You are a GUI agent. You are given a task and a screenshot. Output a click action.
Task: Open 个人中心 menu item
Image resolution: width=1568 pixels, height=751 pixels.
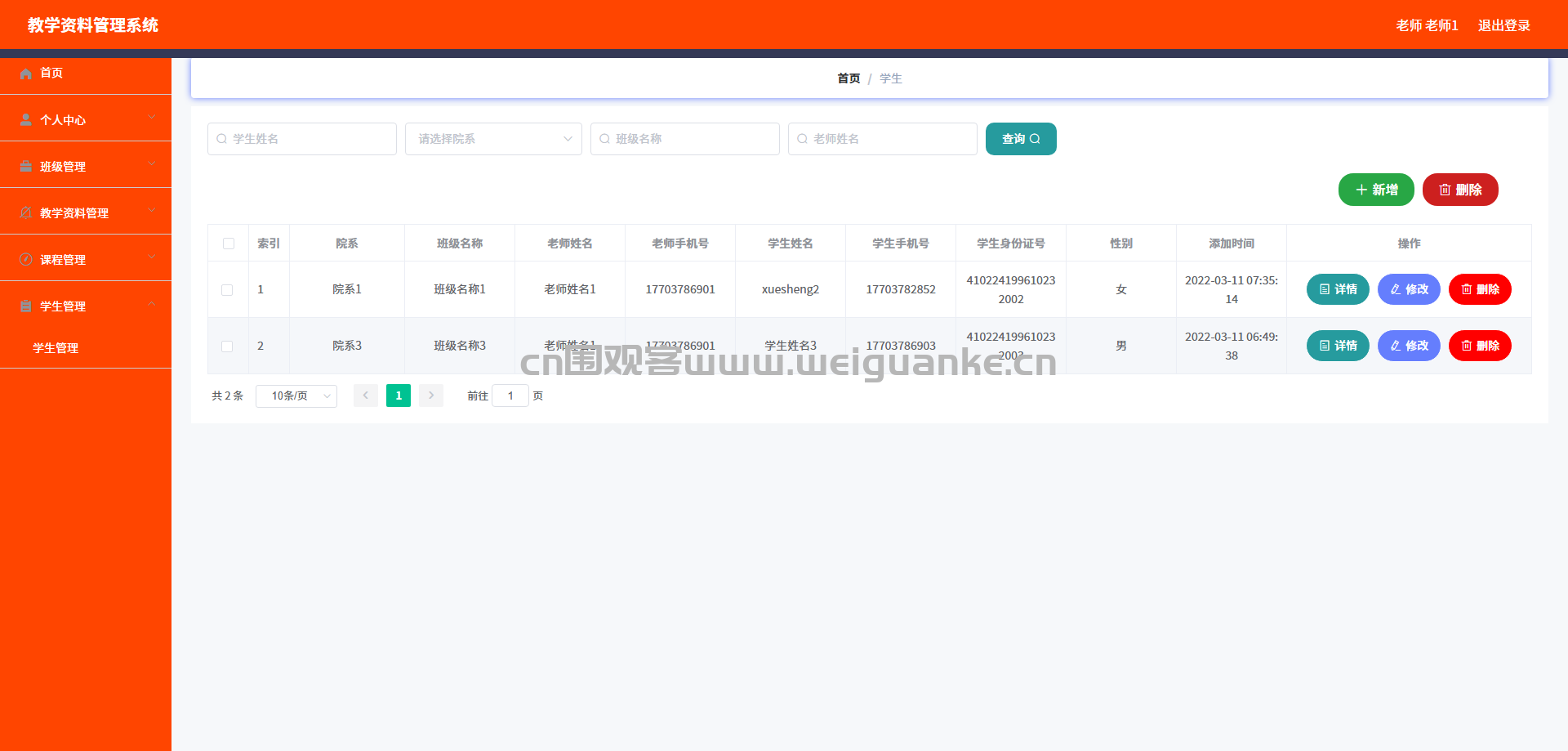(x=86, y=119)
